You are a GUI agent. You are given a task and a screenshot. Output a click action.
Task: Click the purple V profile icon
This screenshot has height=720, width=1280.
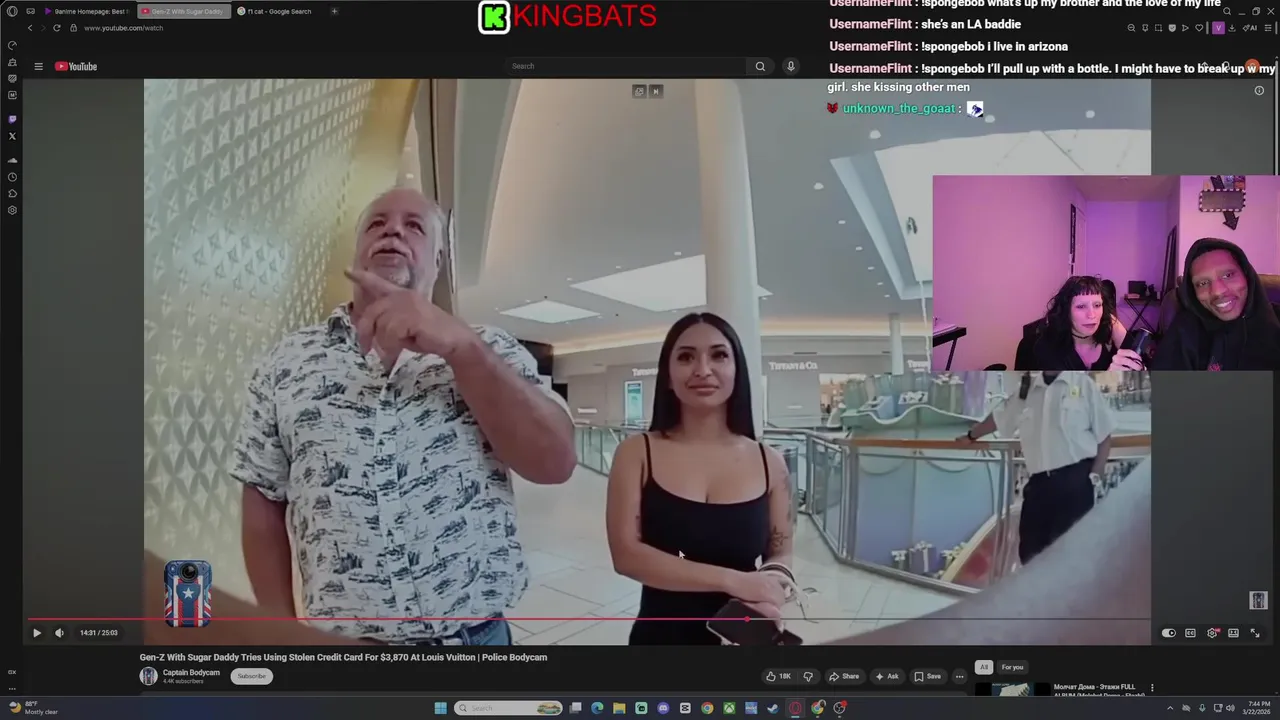coord(1218,28)
